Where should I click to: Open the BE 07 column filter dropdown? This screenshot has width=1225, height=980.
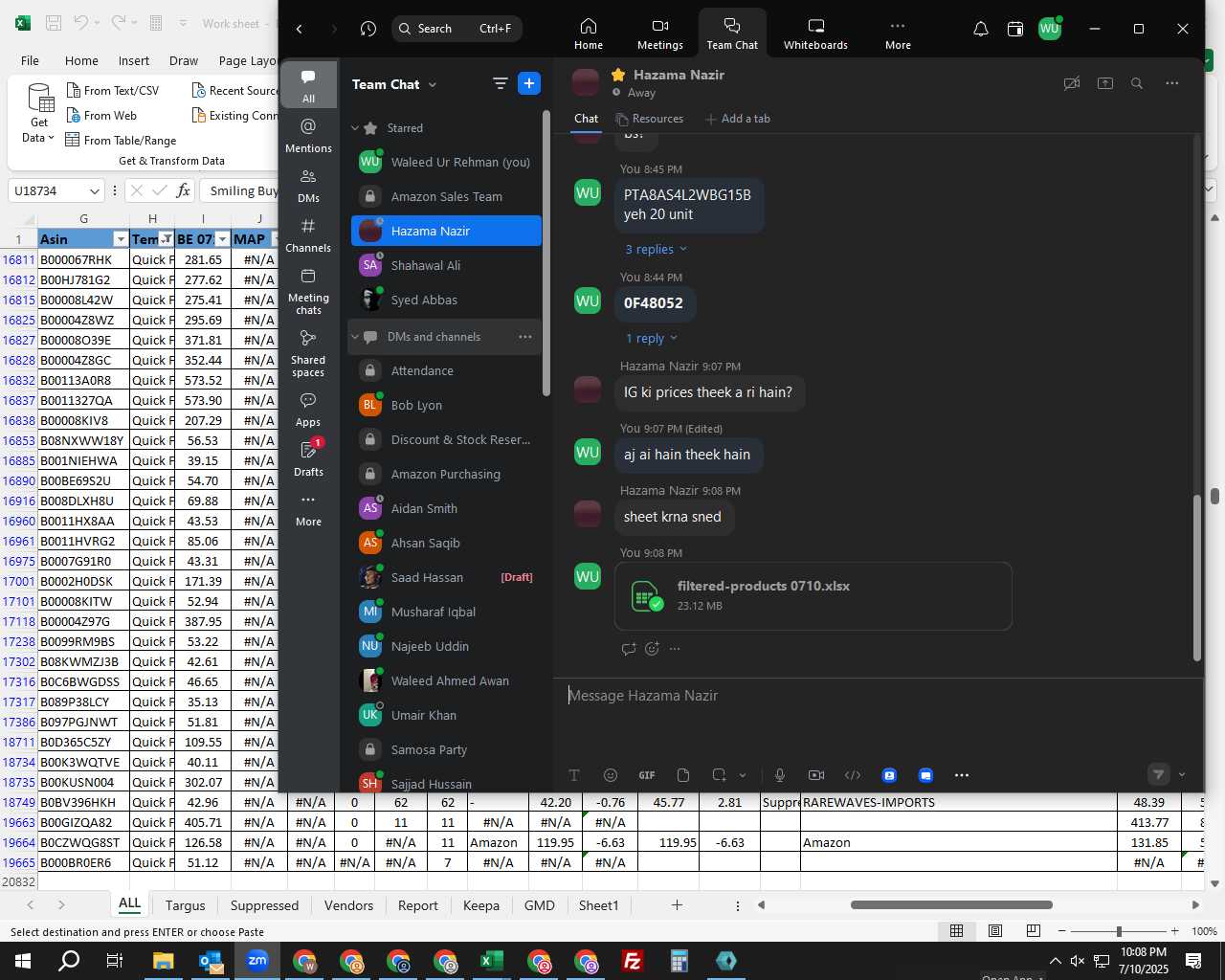click(x=223, y=239)
